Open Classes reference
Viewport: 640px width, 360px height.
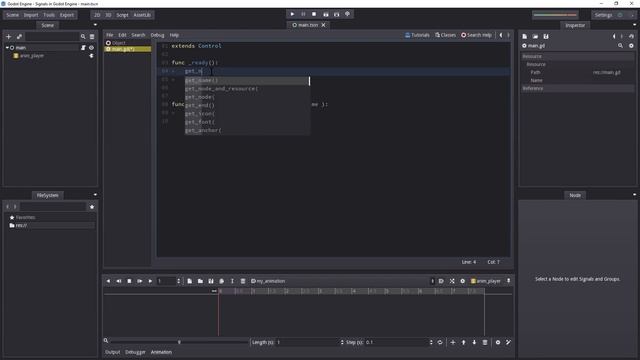(x=445, y=35)
